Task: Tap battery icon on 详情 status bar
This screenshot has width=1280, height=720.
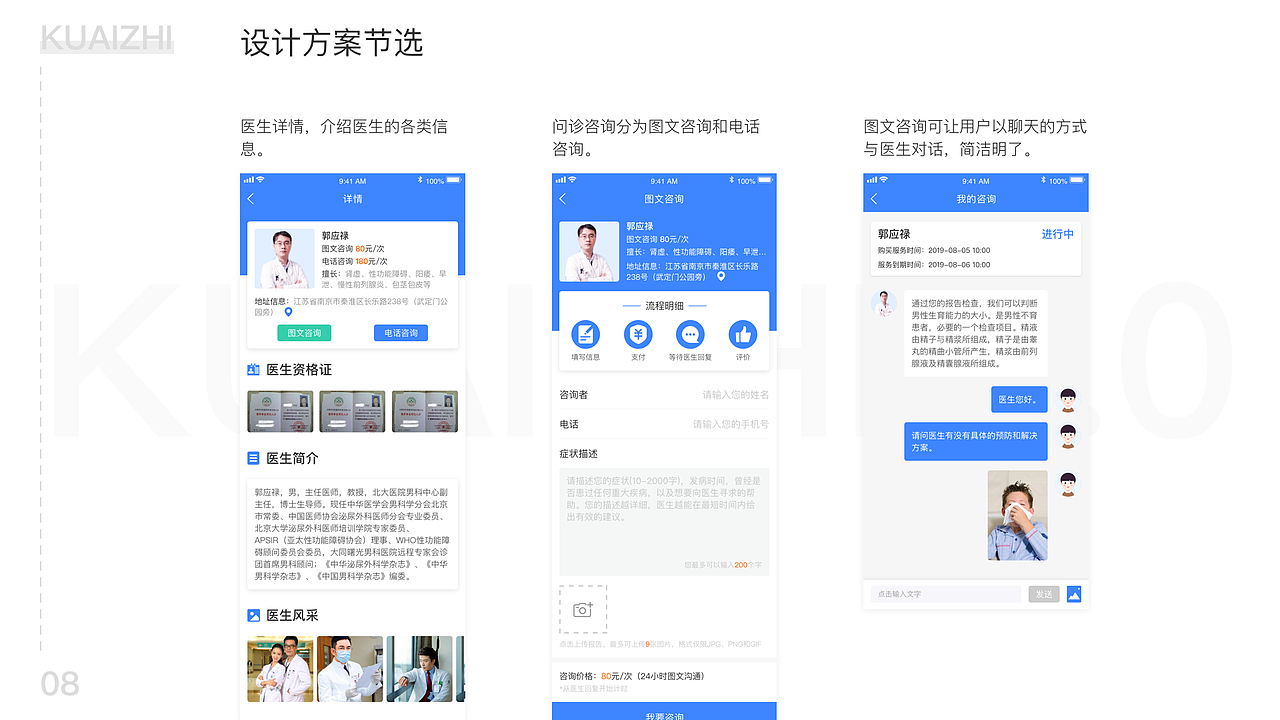Action: tap(454, 181)
